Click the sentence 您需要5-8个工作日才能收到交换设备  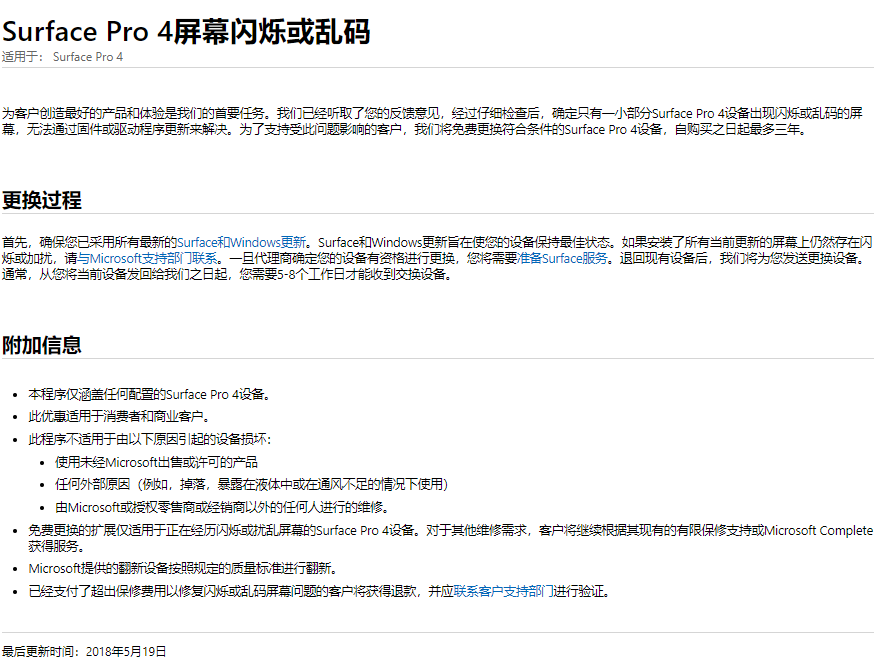pos(346,274)
